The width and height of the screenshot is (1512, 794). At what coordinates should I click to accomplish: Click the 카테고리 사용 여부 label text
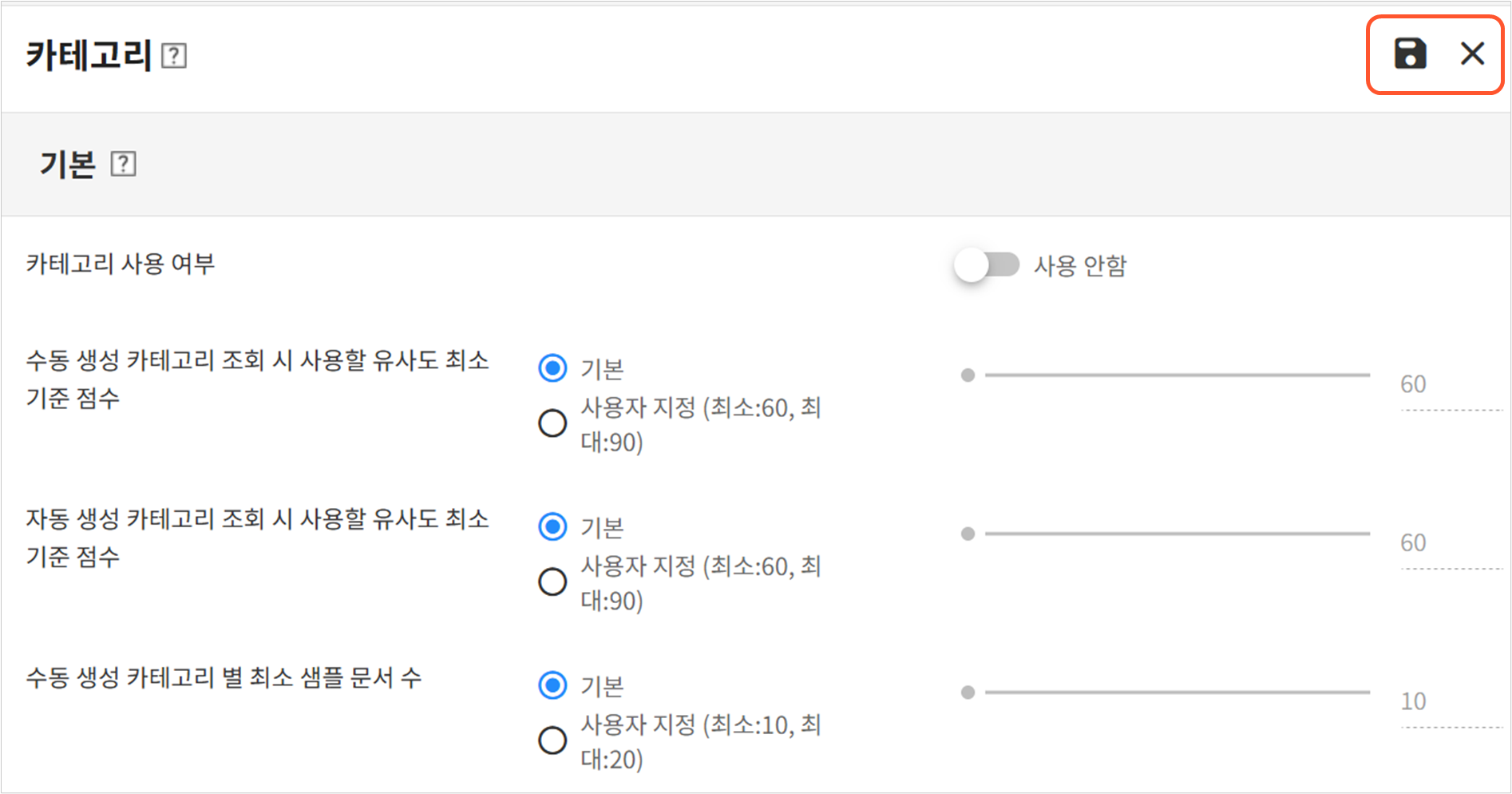[x=121, y=264]
